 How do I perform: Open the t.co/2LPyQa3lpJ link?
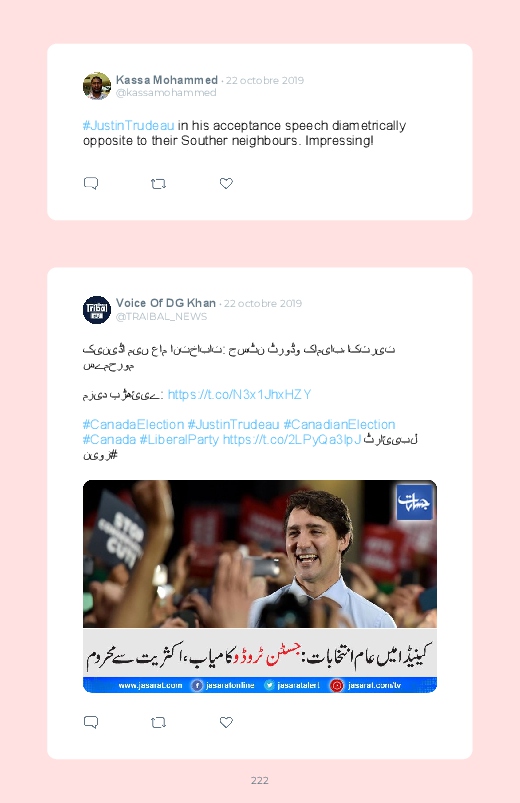point(292,439)
